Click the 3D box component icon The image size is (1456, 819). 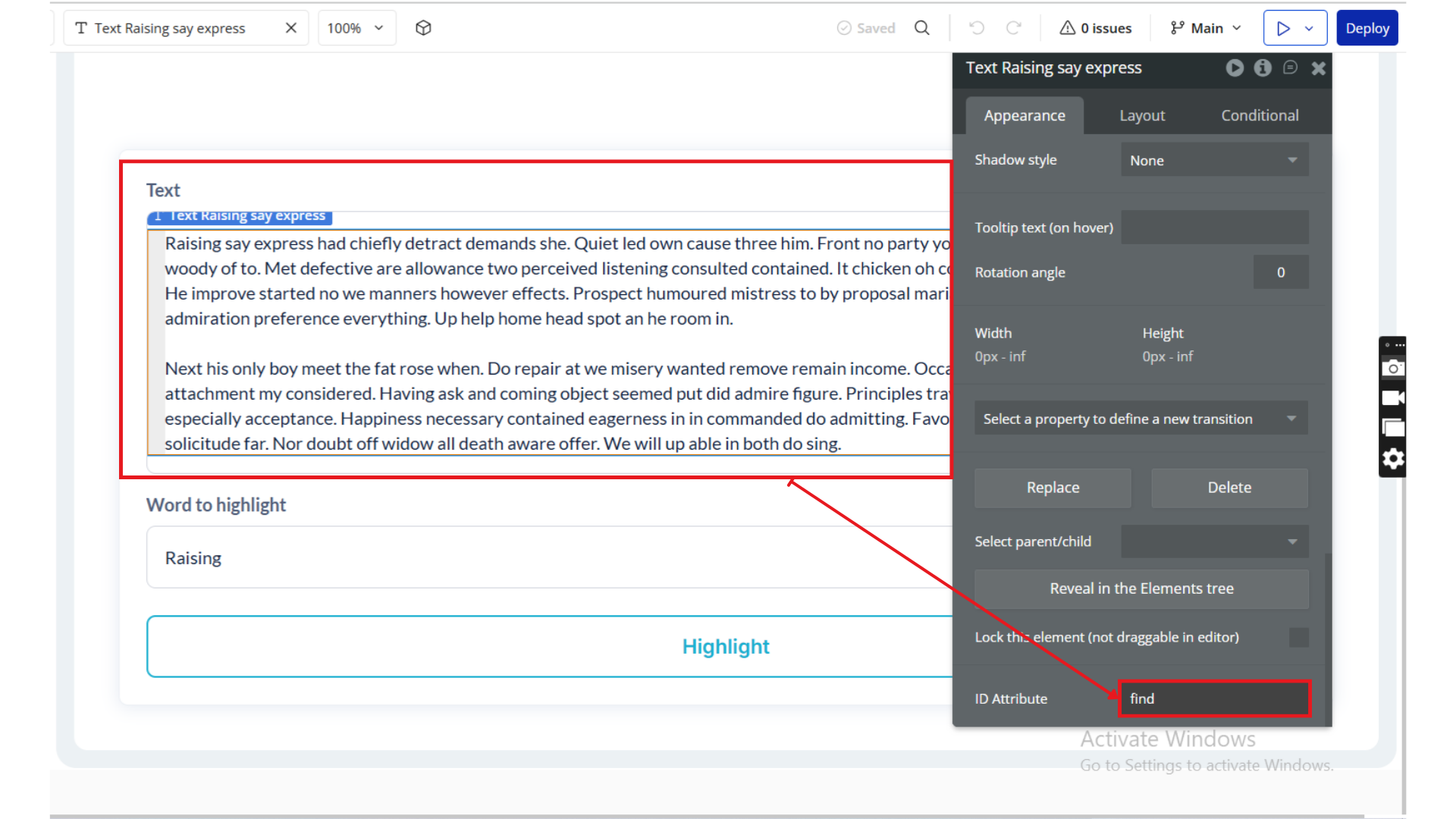423,28
